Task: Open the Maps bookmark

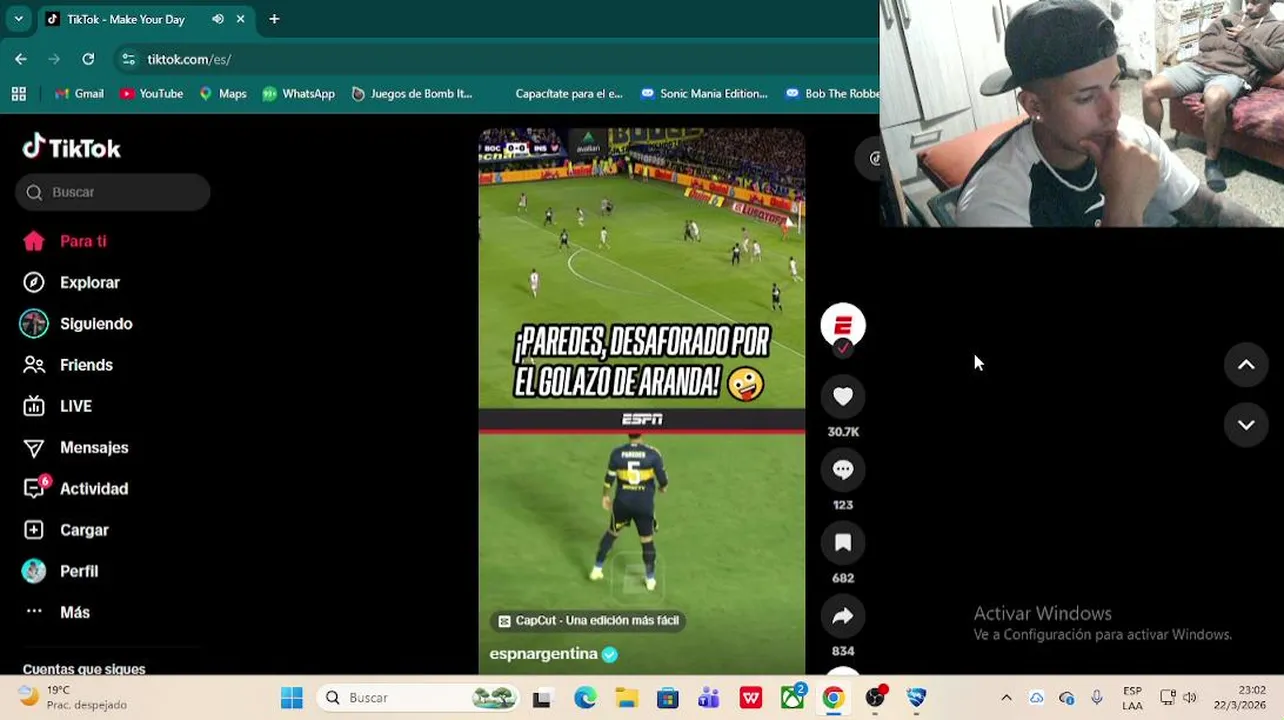Action: click(x=222, y=93)
